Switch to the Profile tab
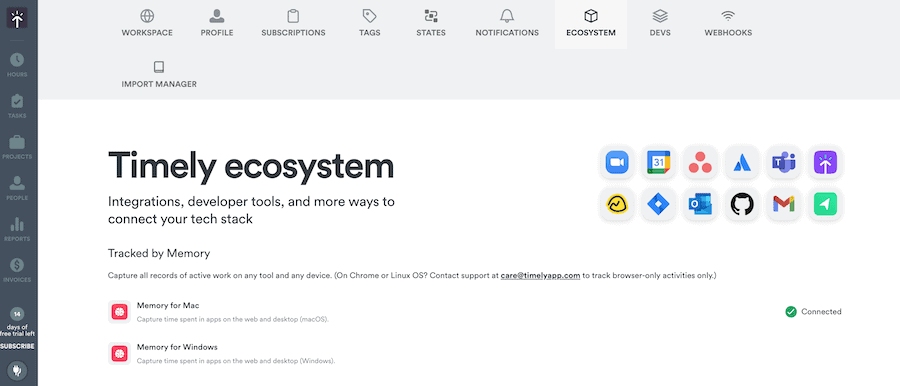The height and width of the screenshot is (386, 900). click(217, 24)
